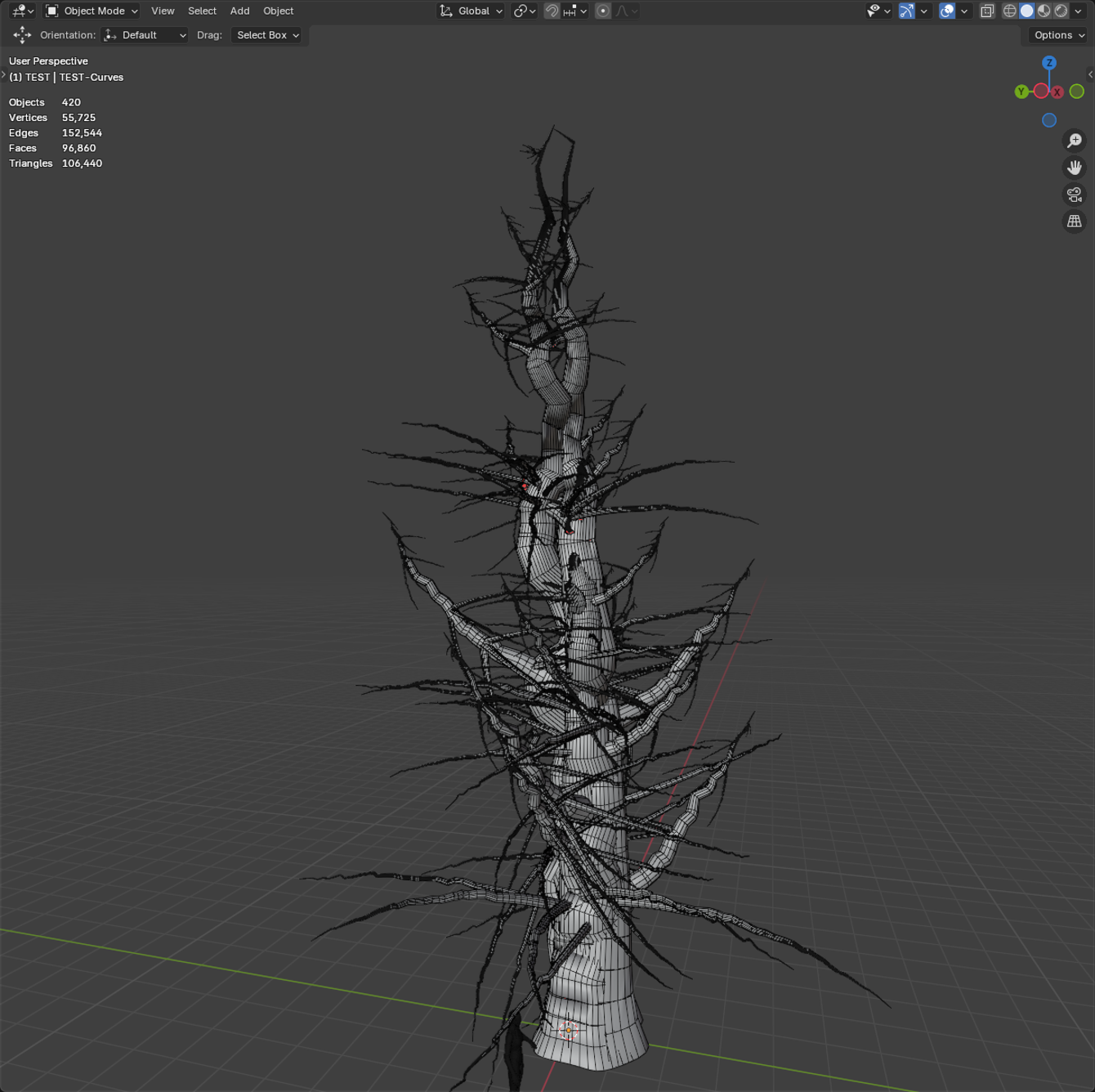Toggle viewport gizmos display
The image size is (1095, 1092).
[x=906, y=11]
